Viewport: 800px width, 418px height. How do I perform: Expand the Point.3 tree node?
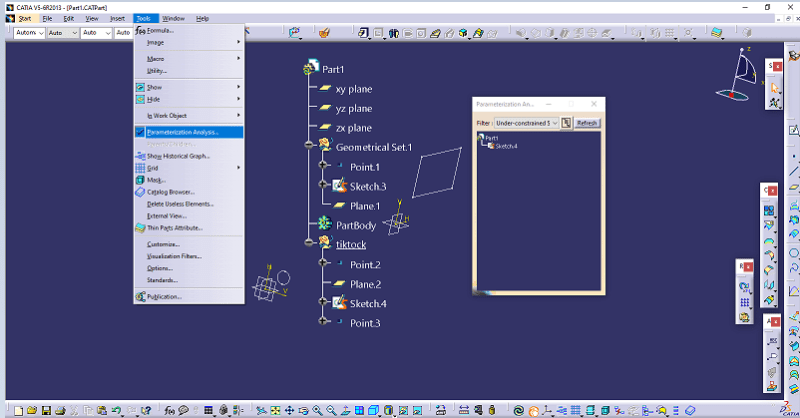(322, 321)
